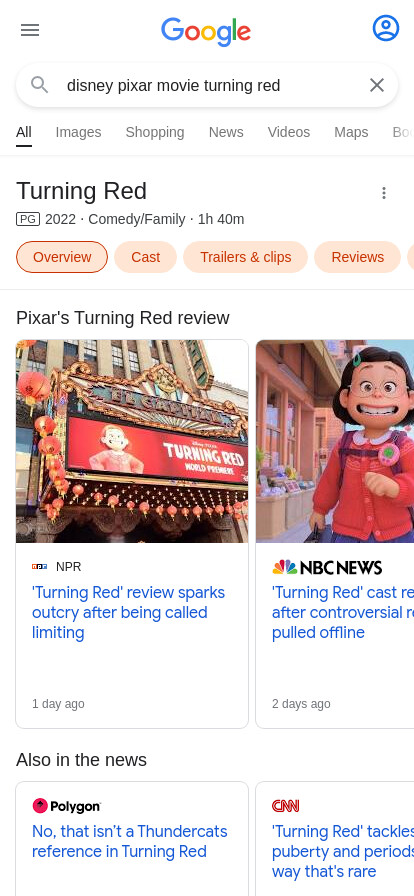Select the Maps tab
This screenshot has width=414, height=896.
pyautogui.click(x=351, y=132)
